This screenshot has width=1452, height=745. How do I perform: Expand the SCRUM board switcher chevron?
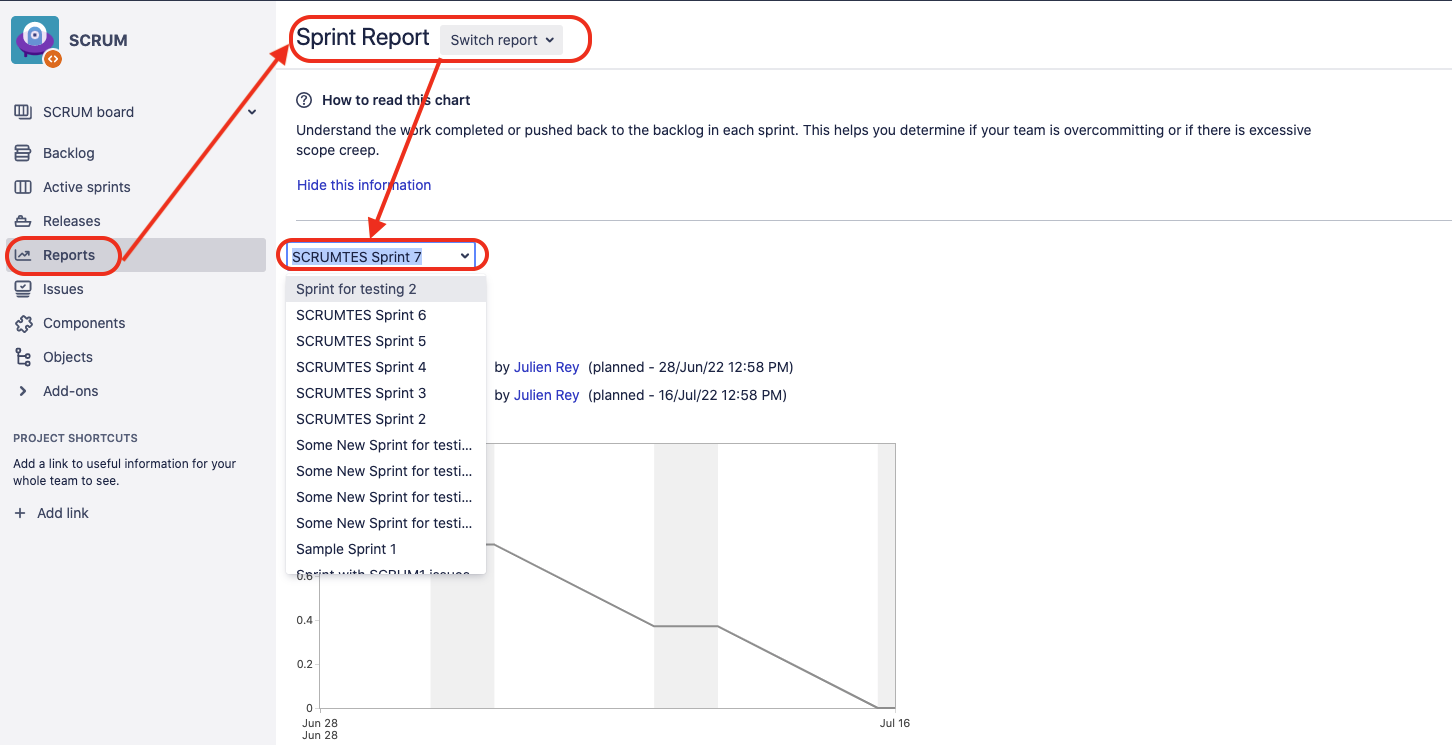252,112
